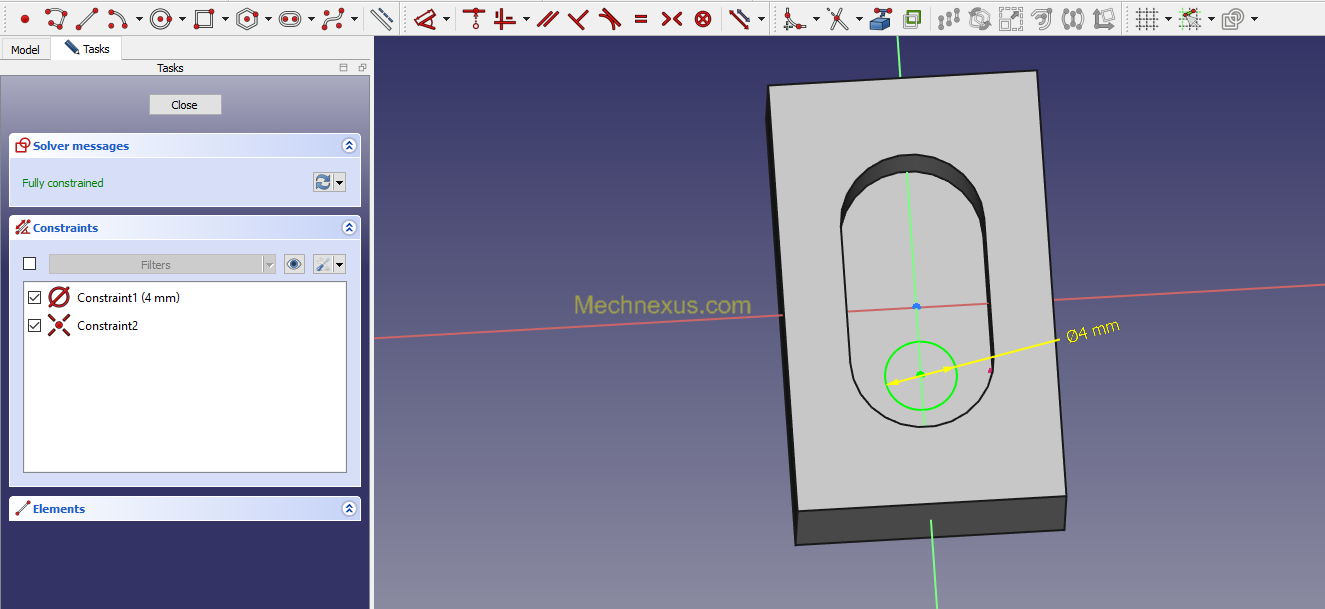Image resolution: width=1325 pixels, height=609 pixels.
Task: Toggle listed constraints visibility eye button
Action: 294,264
